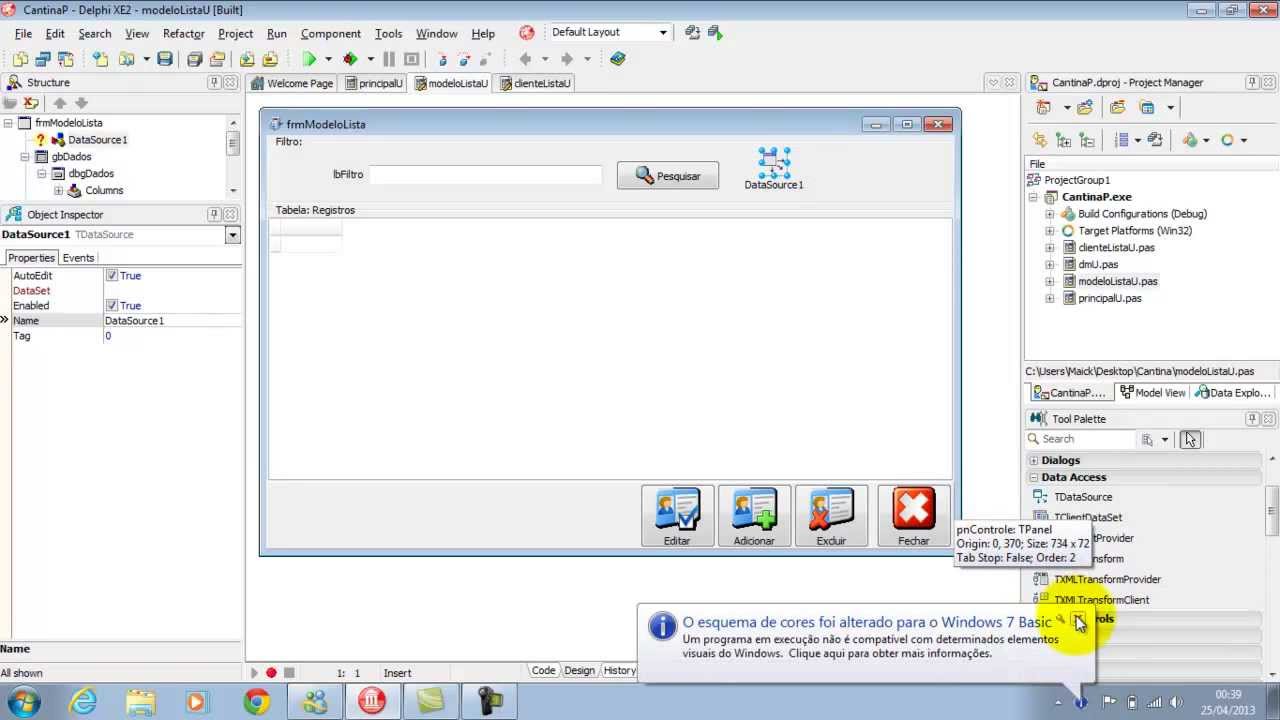Open the Project menu
Screen dimensions: 1280x720
[x=235, y=33]
